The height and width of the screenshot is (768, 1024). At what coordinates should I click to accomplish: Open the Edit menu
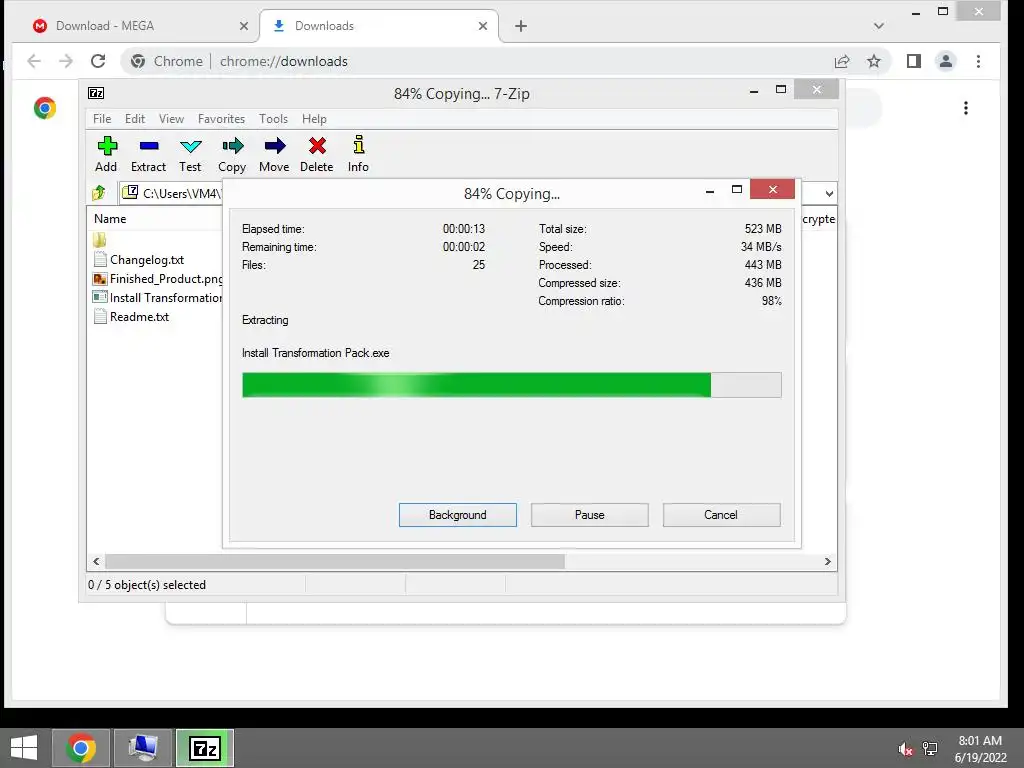tap(135, 119)
